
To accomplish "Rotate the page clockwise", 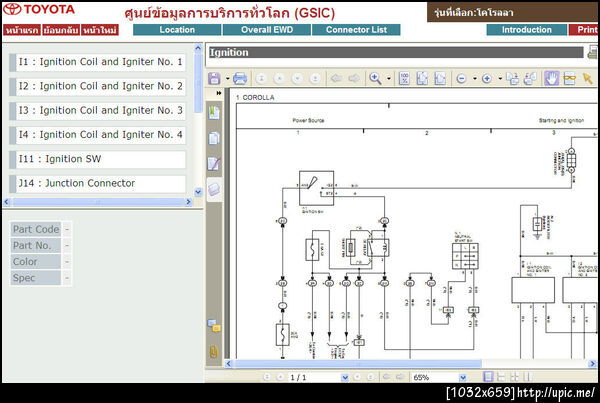I will coord(512,78).
